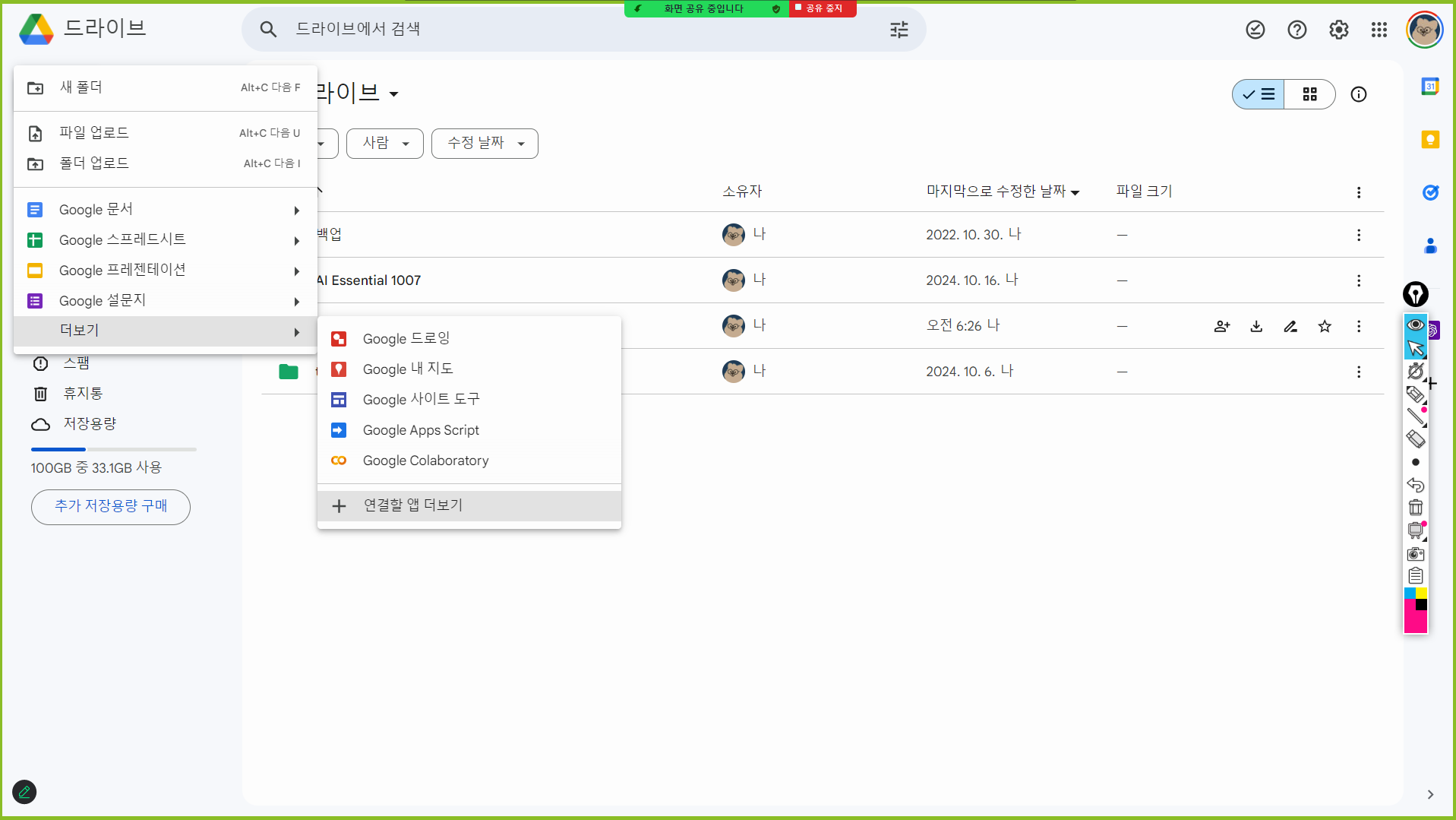This screenshot has width=1456, height=820.
Task: Open Google Calendar in side panel
Action: pos(1430,87)
